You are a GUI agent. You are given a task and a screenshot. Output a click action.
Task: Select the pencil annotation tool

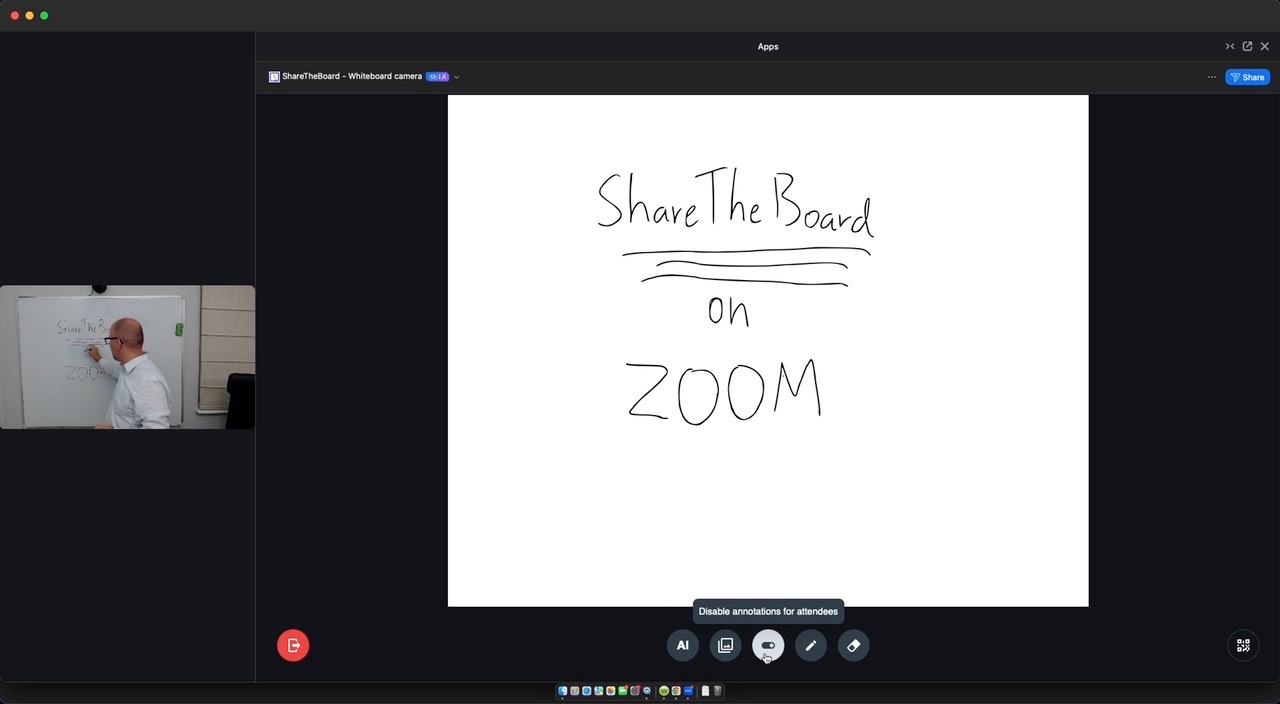click(x=810, y=645)
